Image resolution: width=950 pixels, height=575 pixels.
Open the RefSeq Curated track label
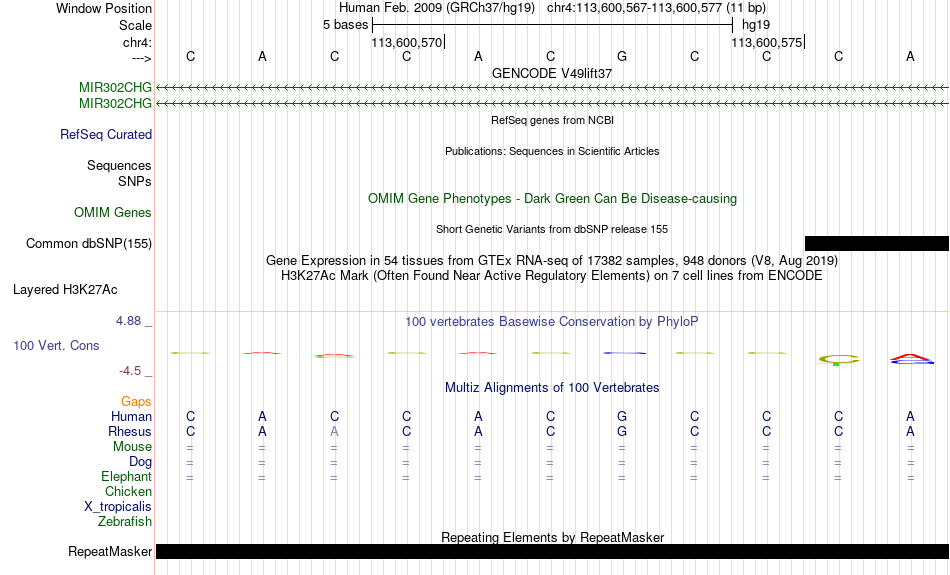tap(106, 135)
